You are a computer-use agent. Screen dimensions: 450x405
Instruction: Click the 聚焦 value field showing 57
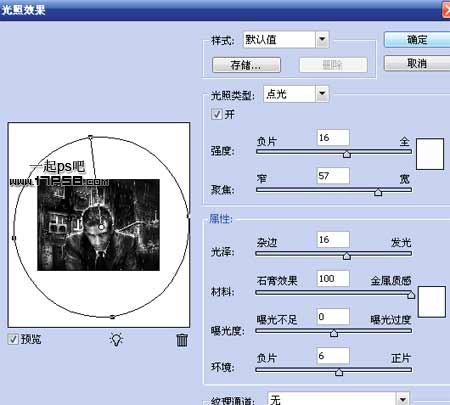pos(333,176)
